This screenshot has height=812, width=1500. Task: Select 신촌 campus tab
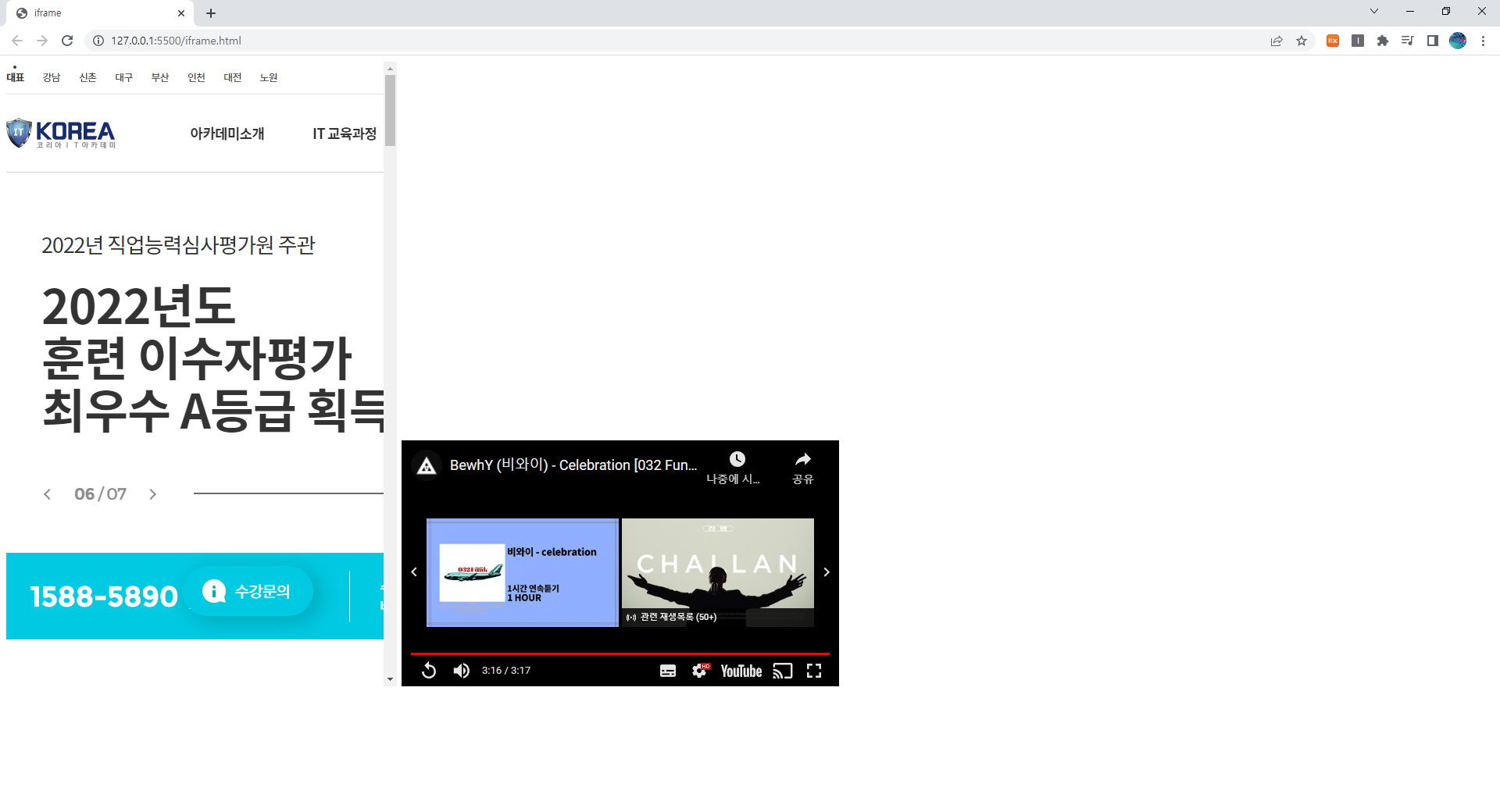tap(87, 77)
